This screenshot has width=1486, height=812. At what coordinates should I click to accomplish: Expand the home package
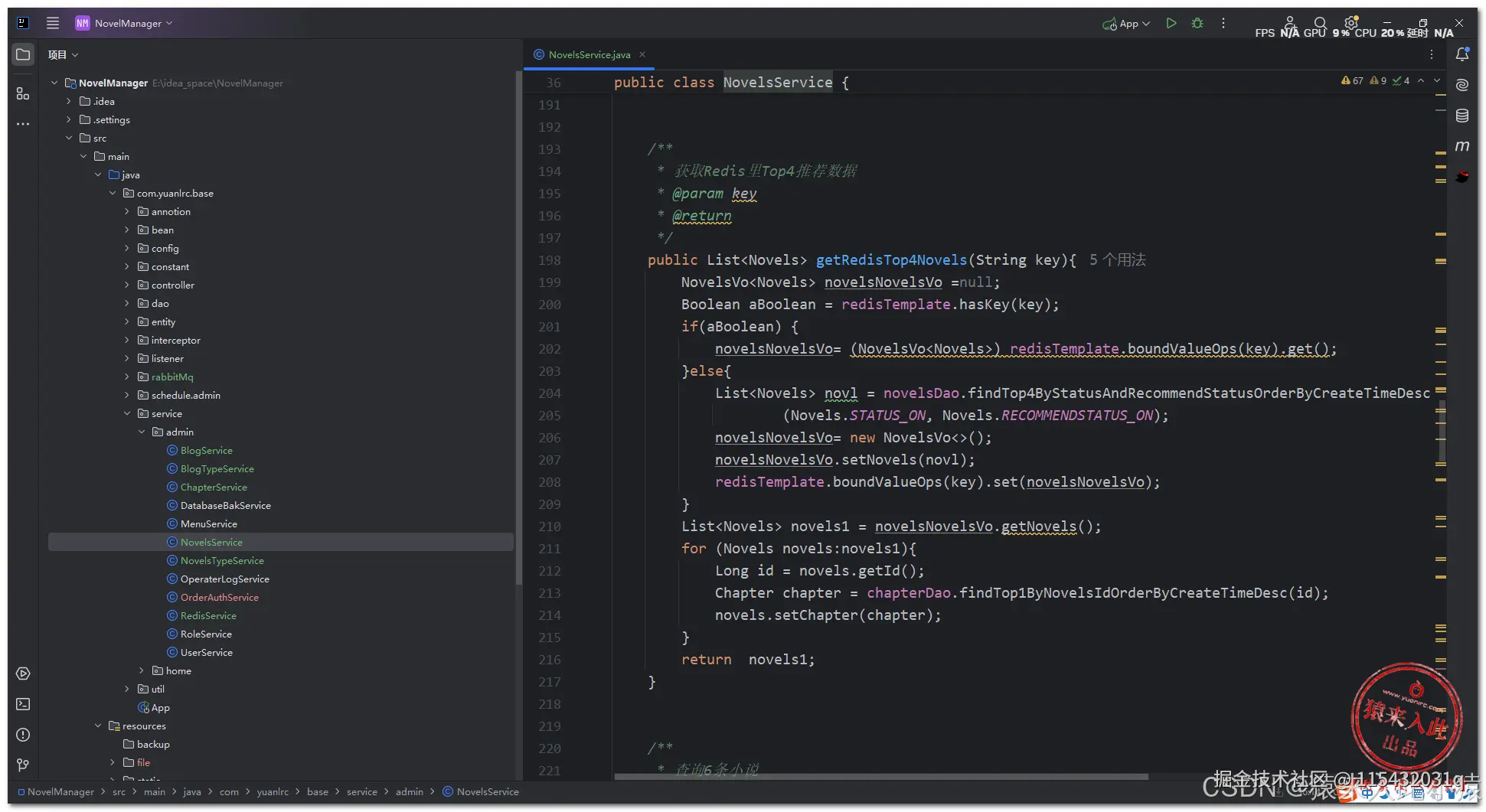[x=142, y=670]
